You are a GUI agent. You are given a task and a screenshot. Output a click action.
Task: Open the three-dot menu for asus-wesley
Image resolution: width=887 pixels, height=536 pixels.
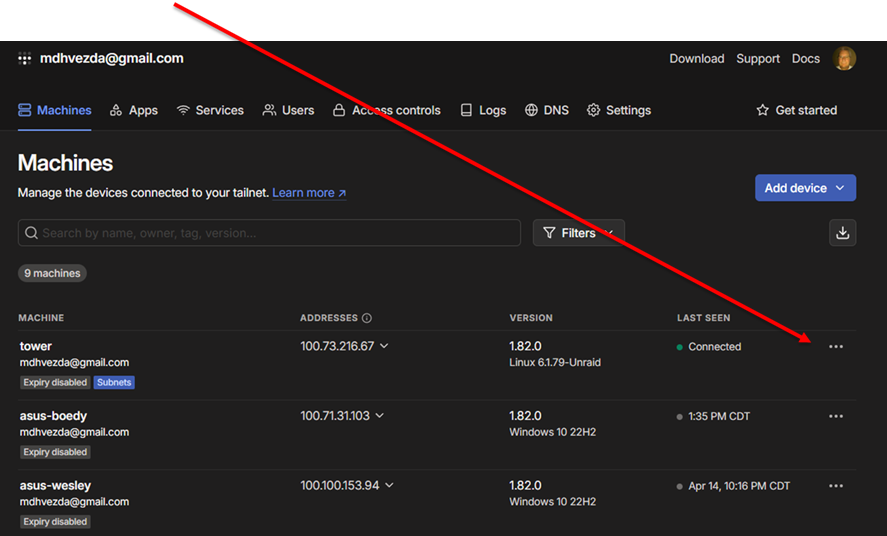(x=836, y=486)
